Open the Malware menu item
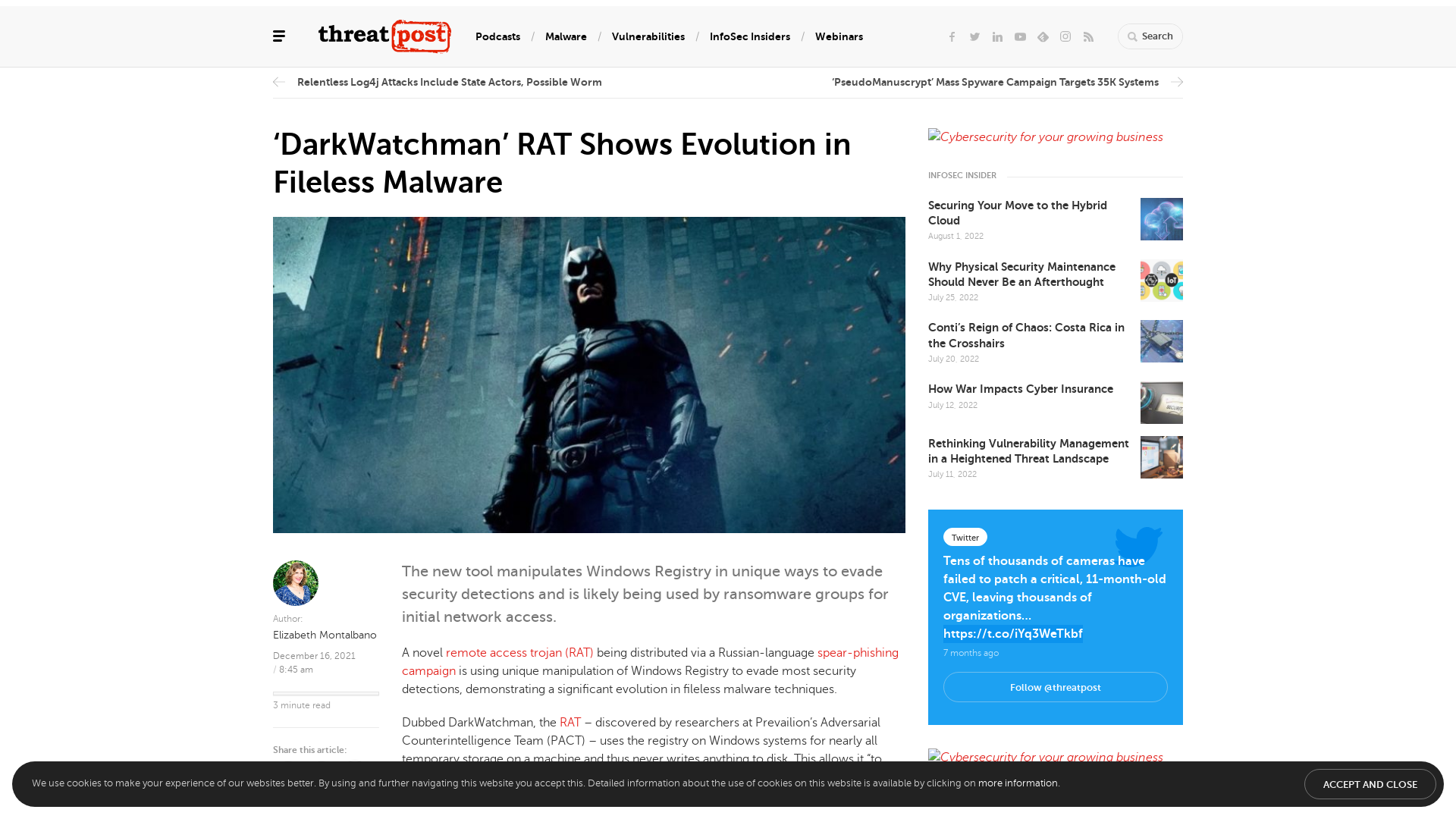Image resolution: width=1456 pixels, height=819 pixels. pyautogui.click(x=566, y=36)
